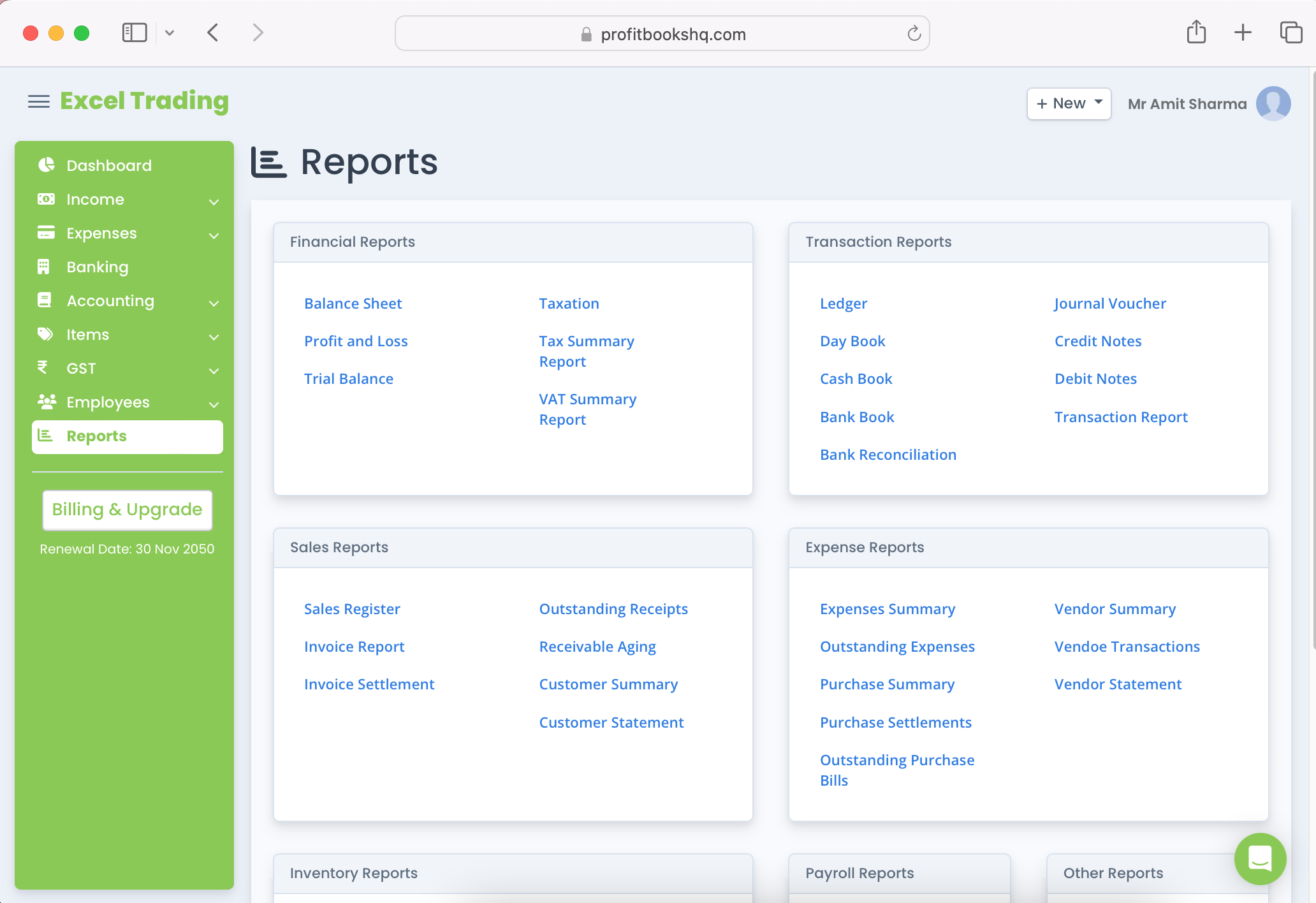
Task: Click the Billing & Upgrade button
Action: pos(127,510)
